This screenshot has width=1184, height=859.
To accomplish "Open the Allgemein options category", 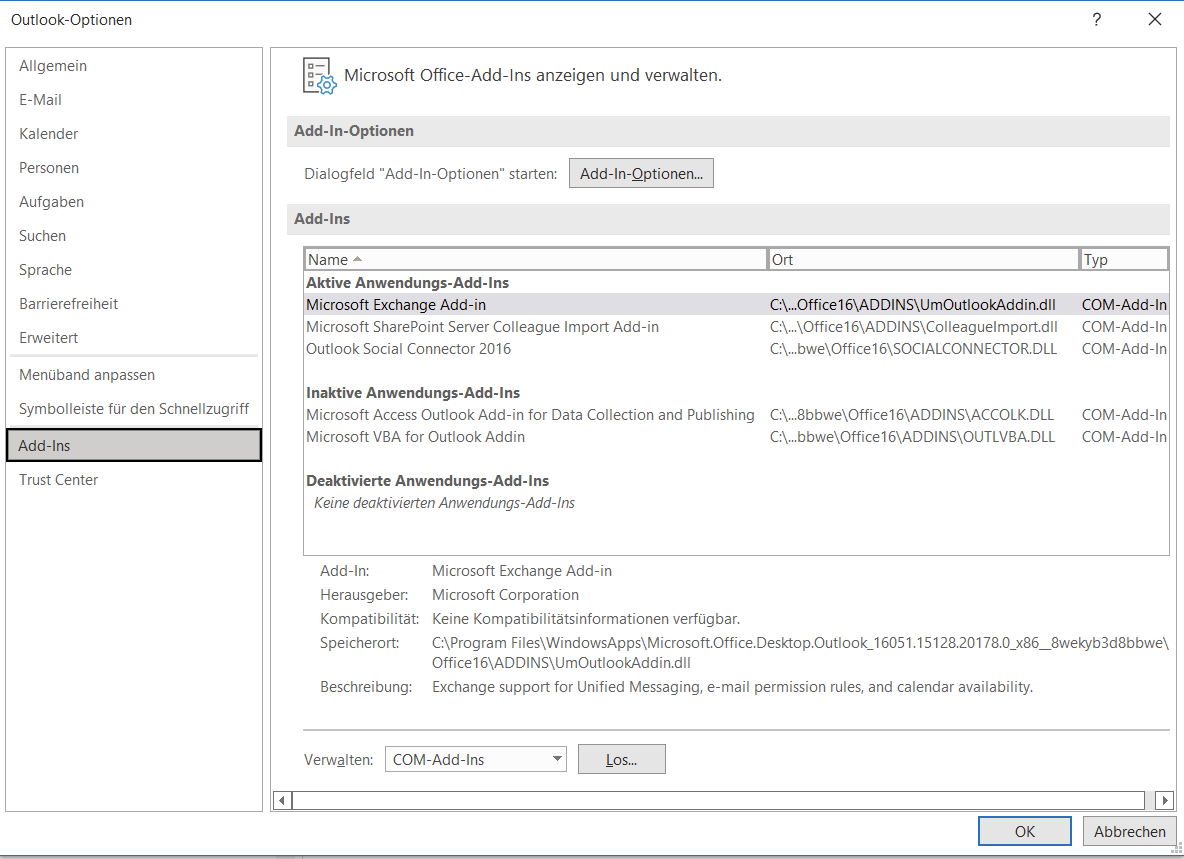I will click(134, 66).
